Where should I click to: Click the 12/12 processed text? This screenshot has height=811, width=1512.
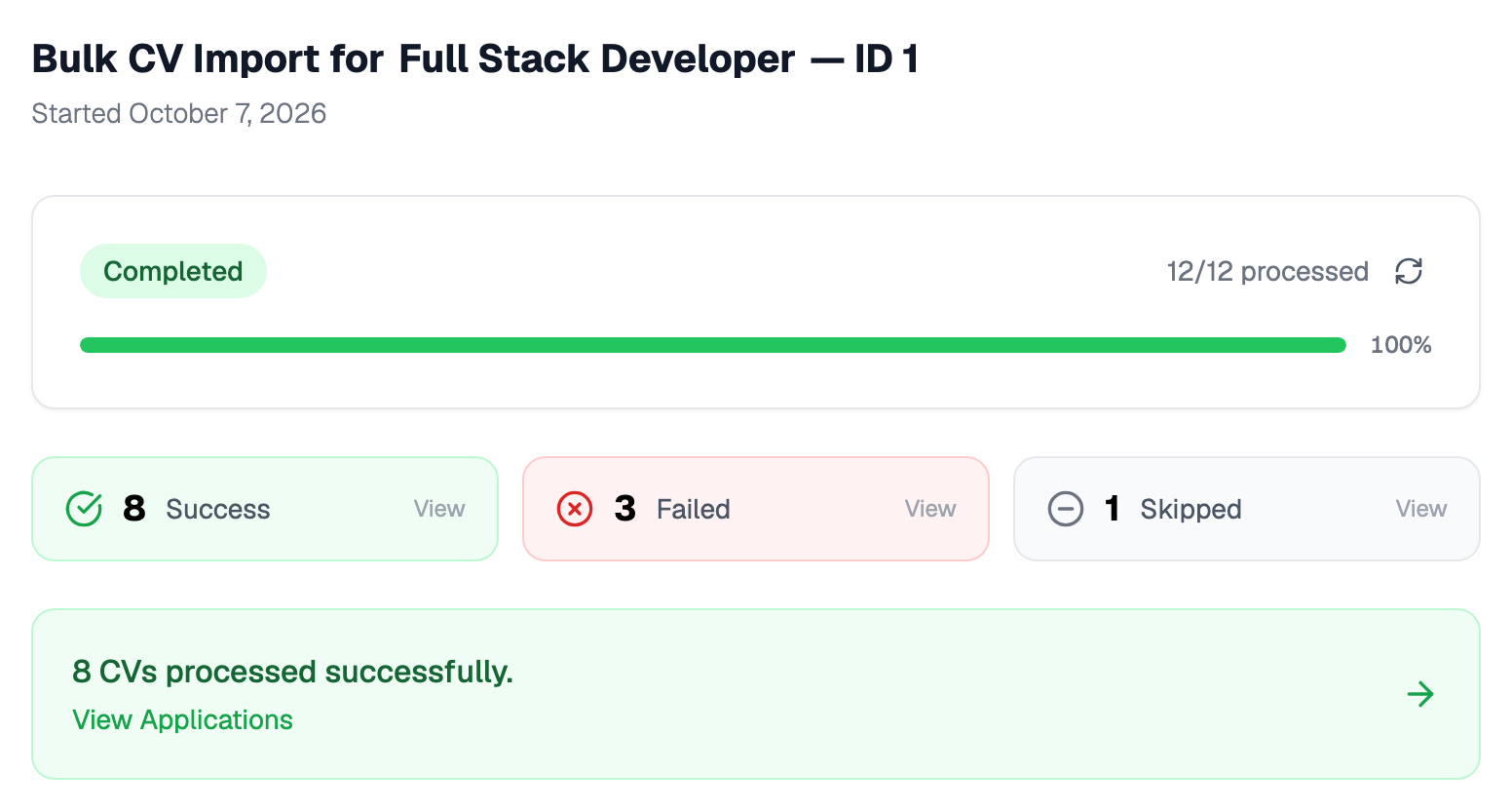click(x=1267, y=271)
